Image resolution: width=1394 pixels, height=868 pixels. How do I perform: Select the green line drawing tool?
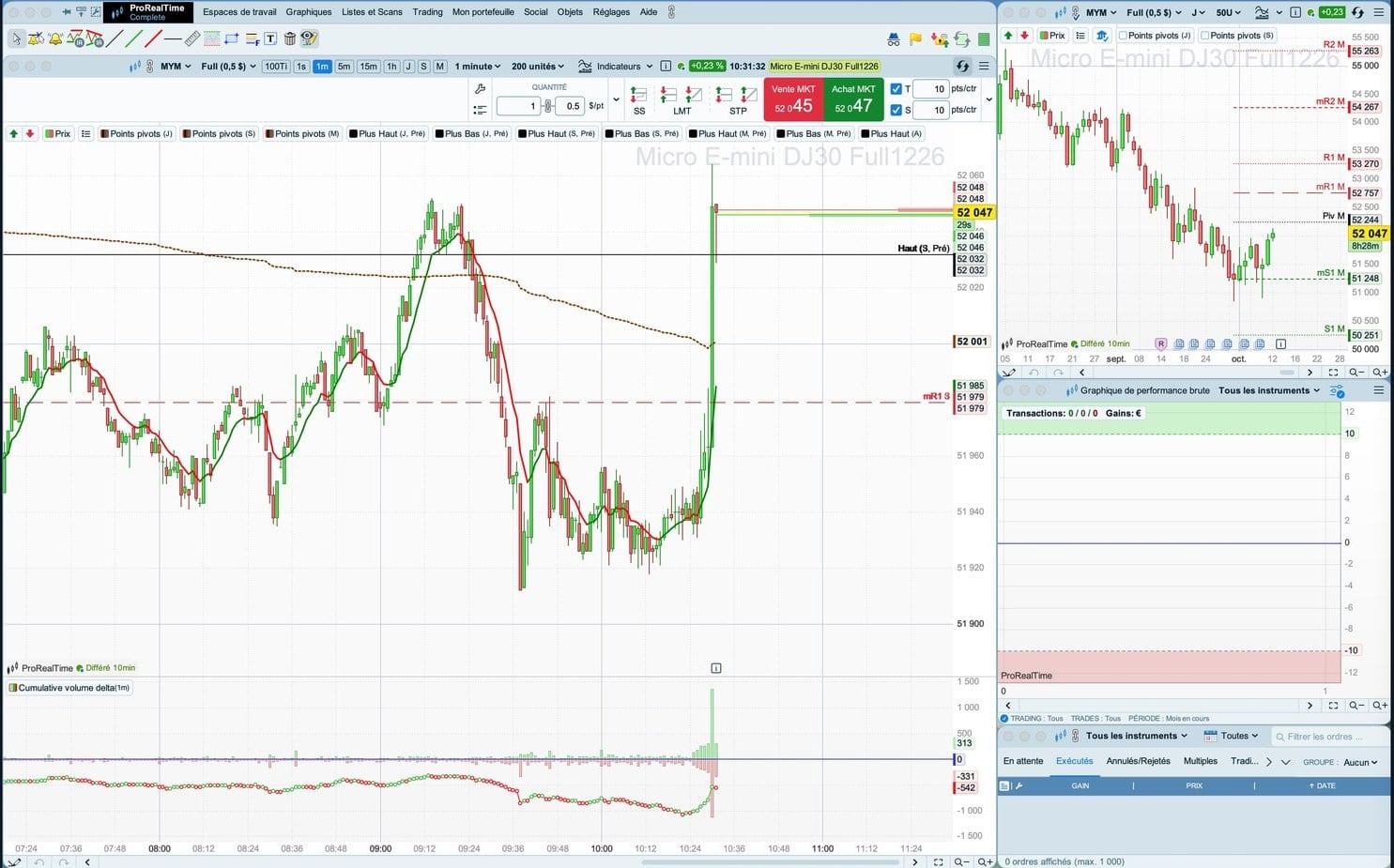(x=133, y=38)
